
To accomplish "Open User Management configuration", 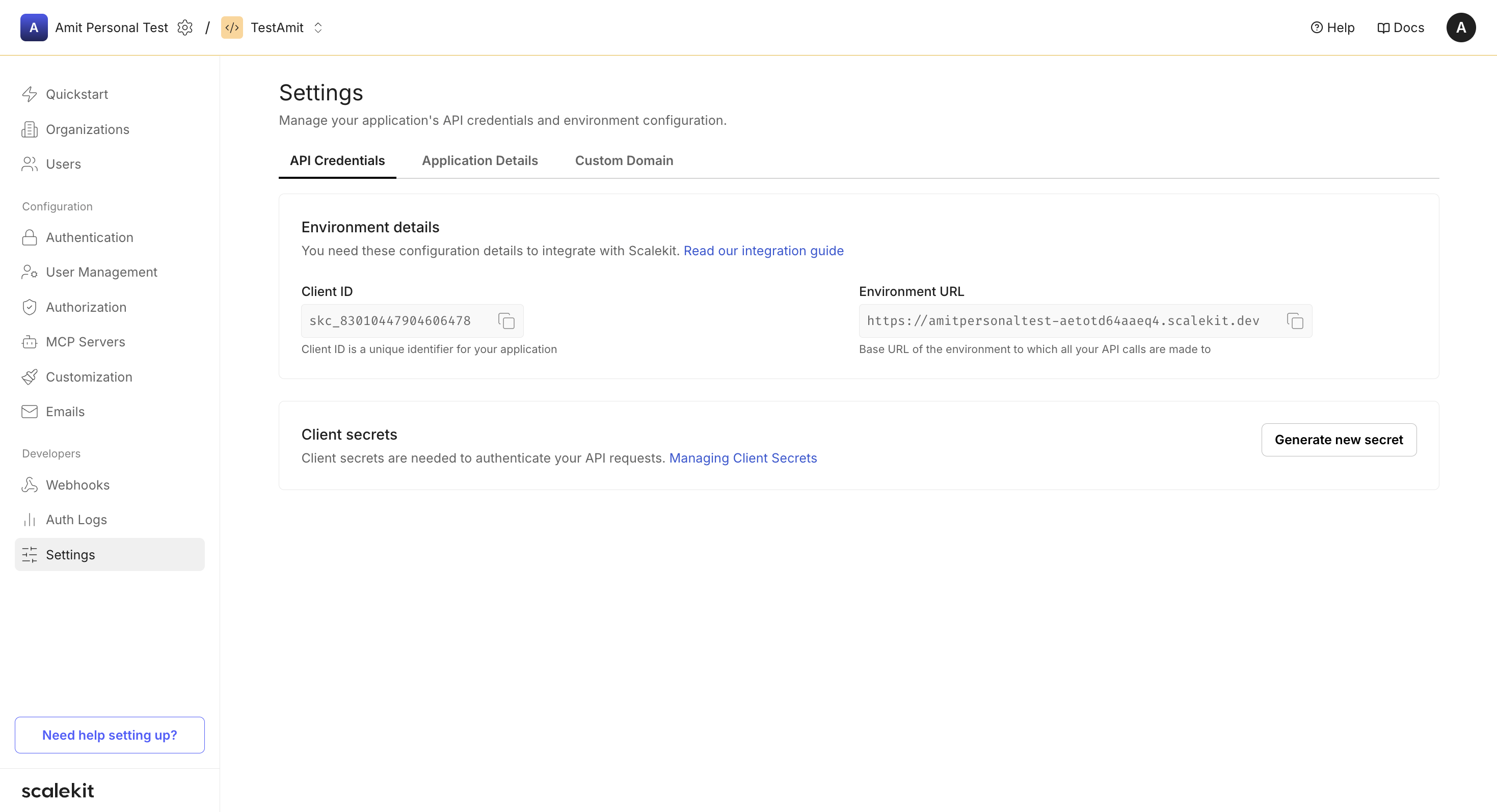I will [109, 272].
